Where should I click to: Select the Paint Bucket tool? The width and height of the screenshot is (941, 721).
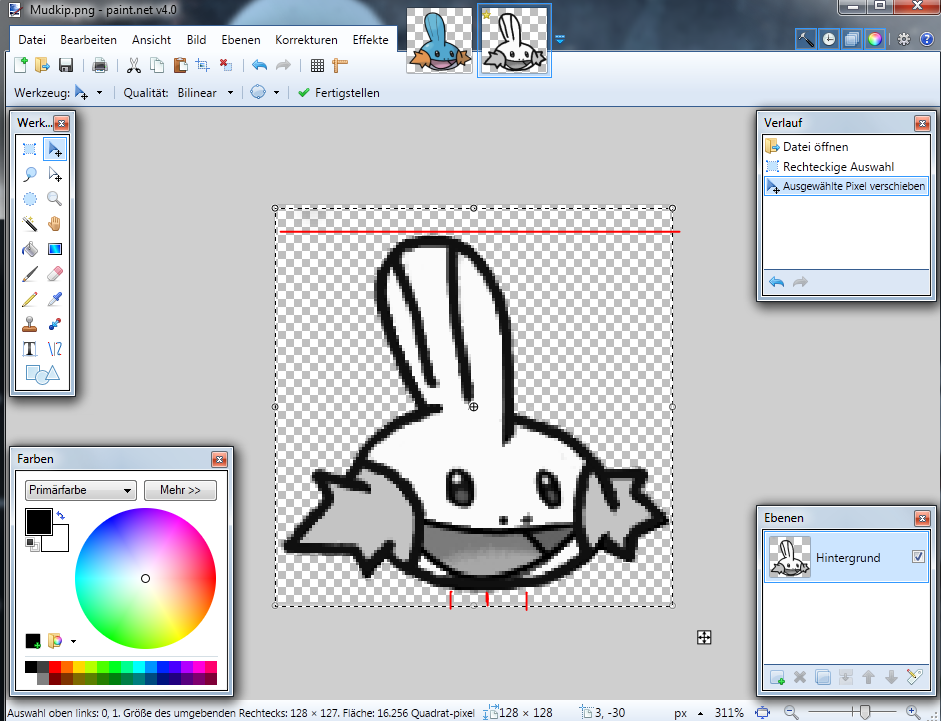[29, 249]
